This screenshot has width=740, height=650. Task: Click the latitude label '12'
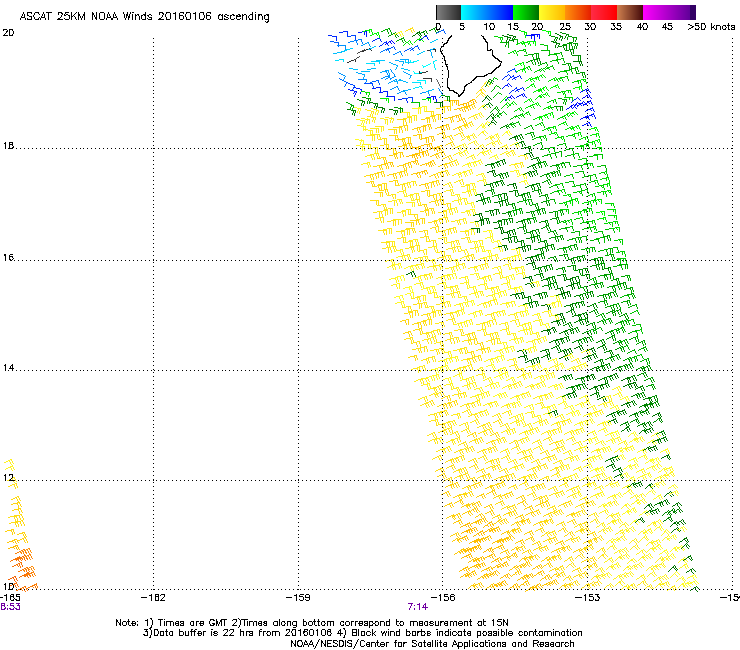(8, 478)
